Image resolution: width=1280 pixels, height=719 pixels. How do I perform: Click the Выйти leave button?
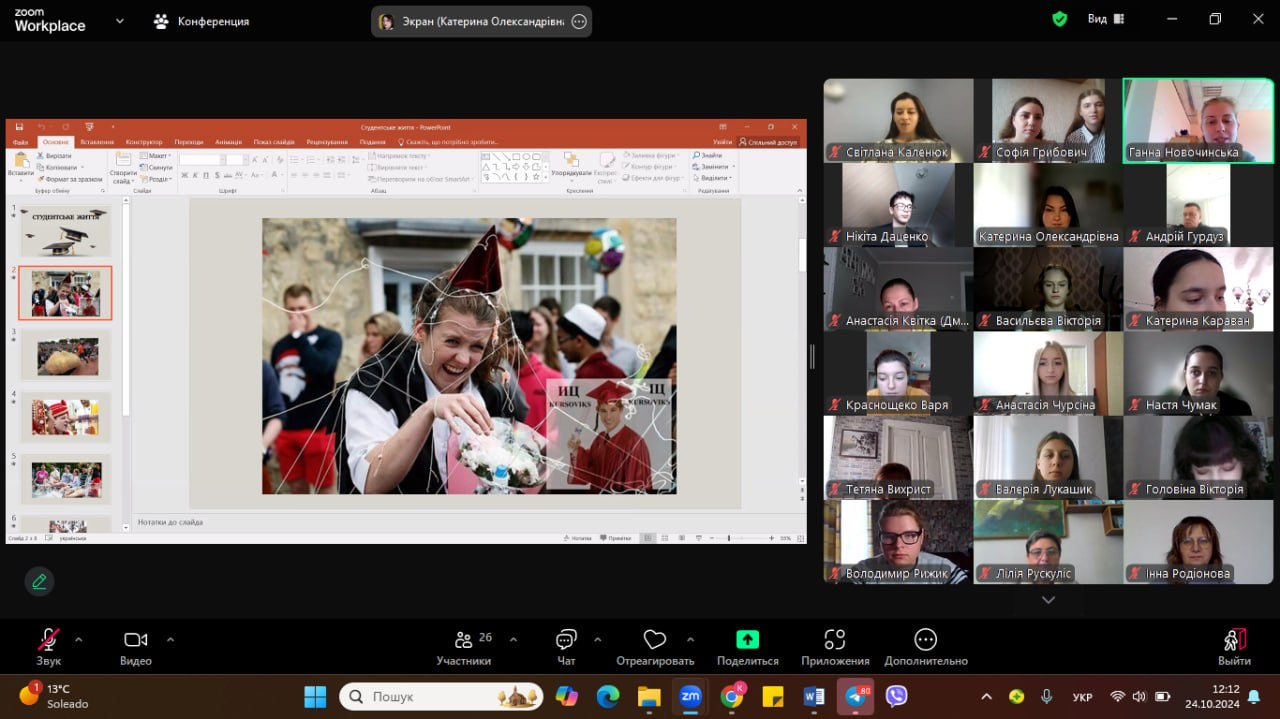pyautogui.click(x=1234, y=641)
